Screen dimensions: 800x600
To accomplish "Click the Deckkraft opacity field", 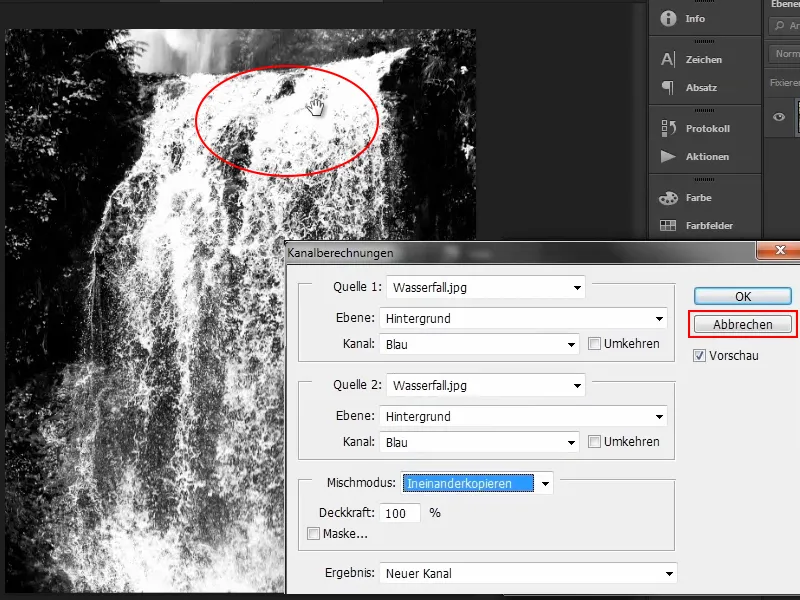I will coord(400,513).
